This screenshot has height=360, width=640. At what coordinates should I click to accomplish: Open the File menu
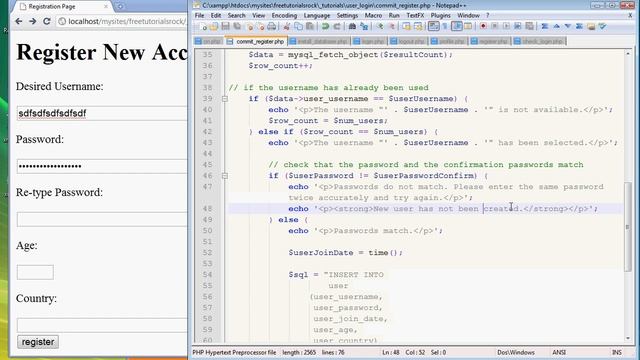point(200,16)
